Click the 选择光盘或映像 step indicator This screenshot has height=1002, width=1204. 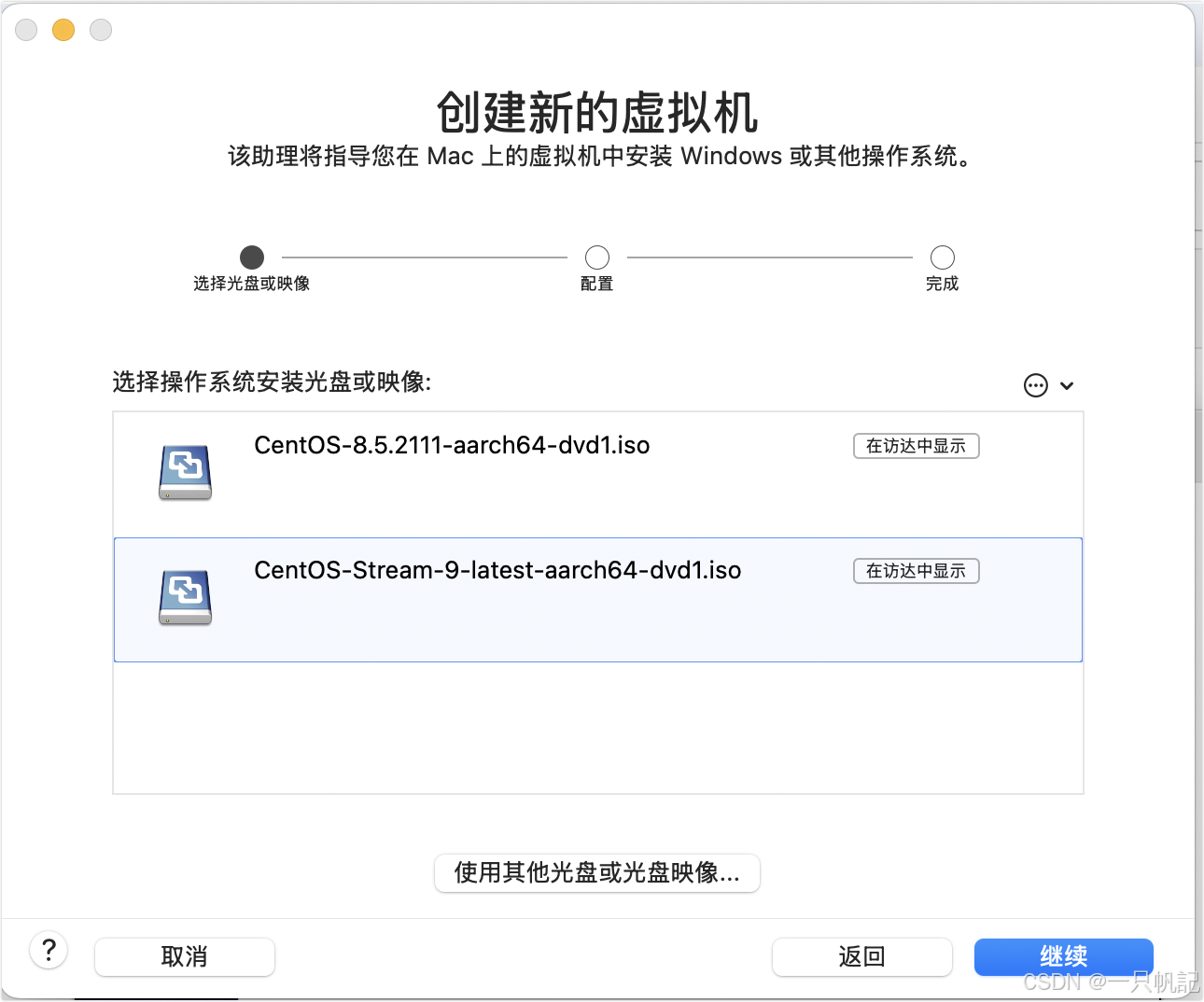coord(252,257)
